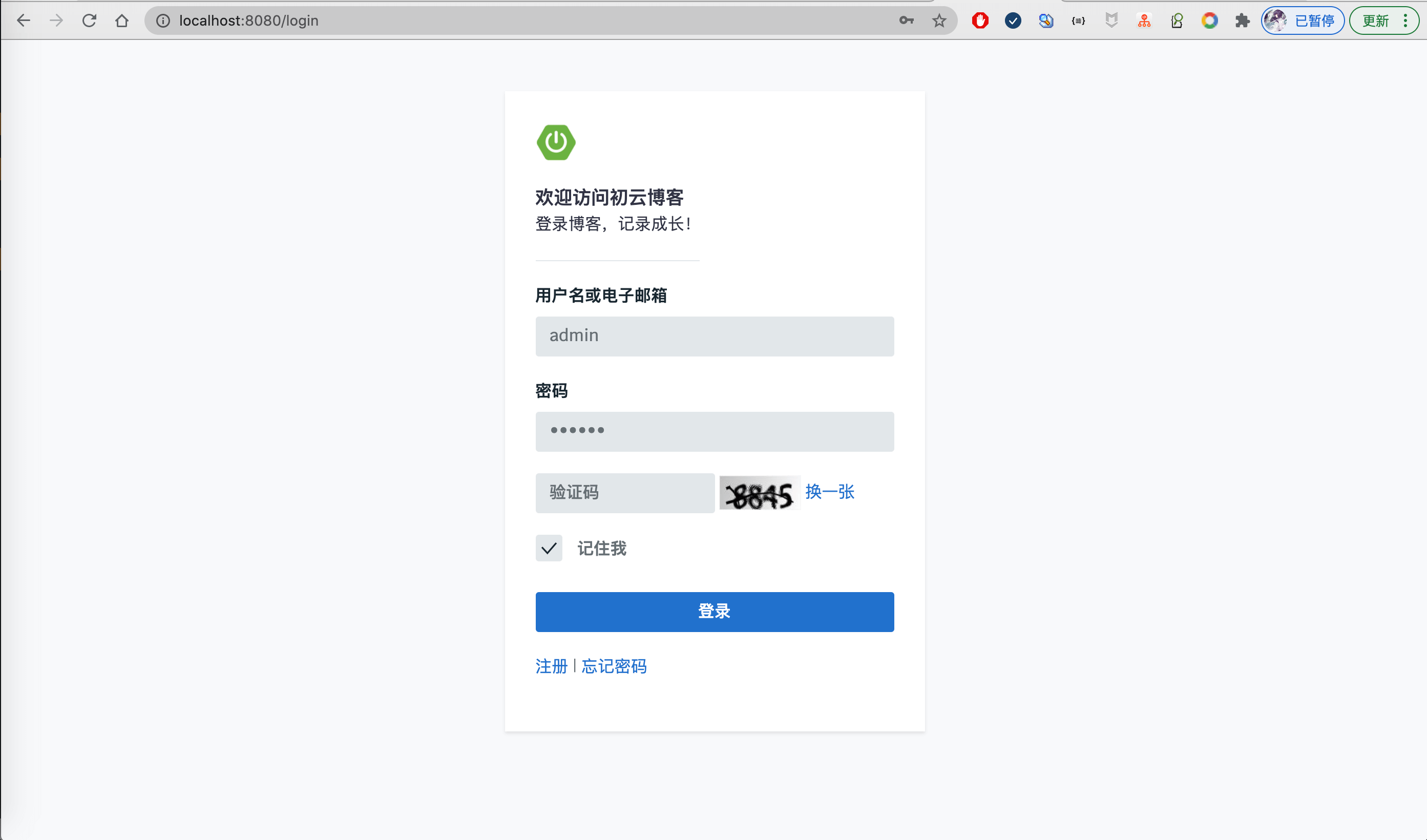Open the red adblock extension

pyautogui.click(x=980, y=21)
